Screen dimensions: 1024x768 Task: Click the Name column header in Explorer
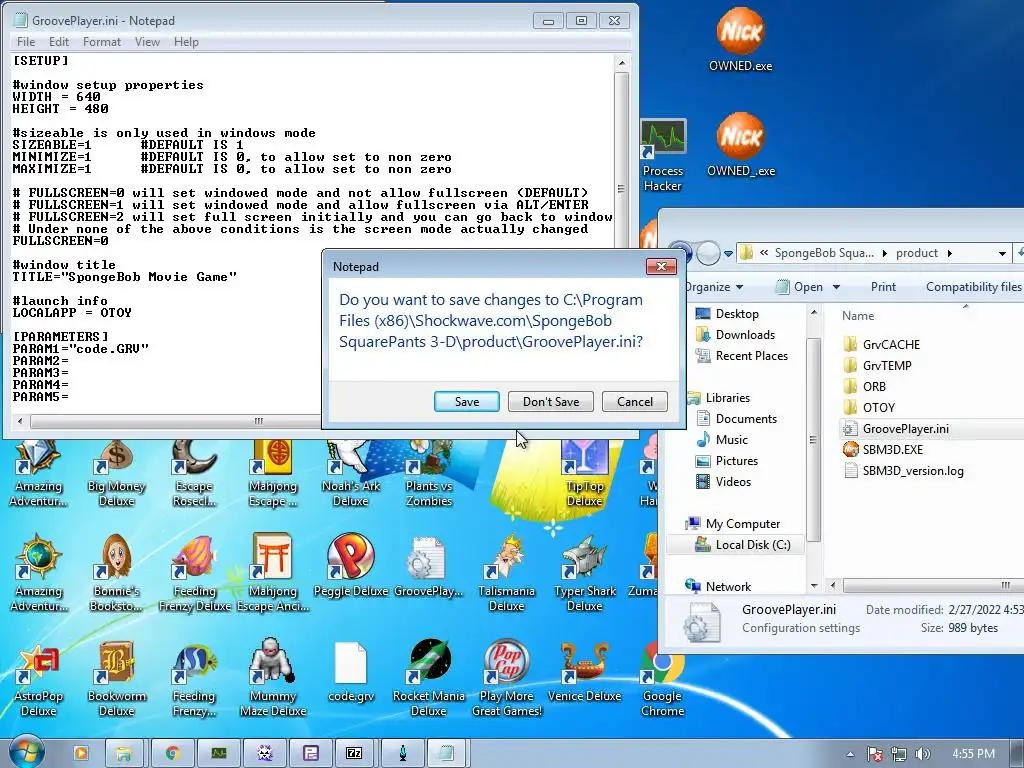(x=857, y=316)
